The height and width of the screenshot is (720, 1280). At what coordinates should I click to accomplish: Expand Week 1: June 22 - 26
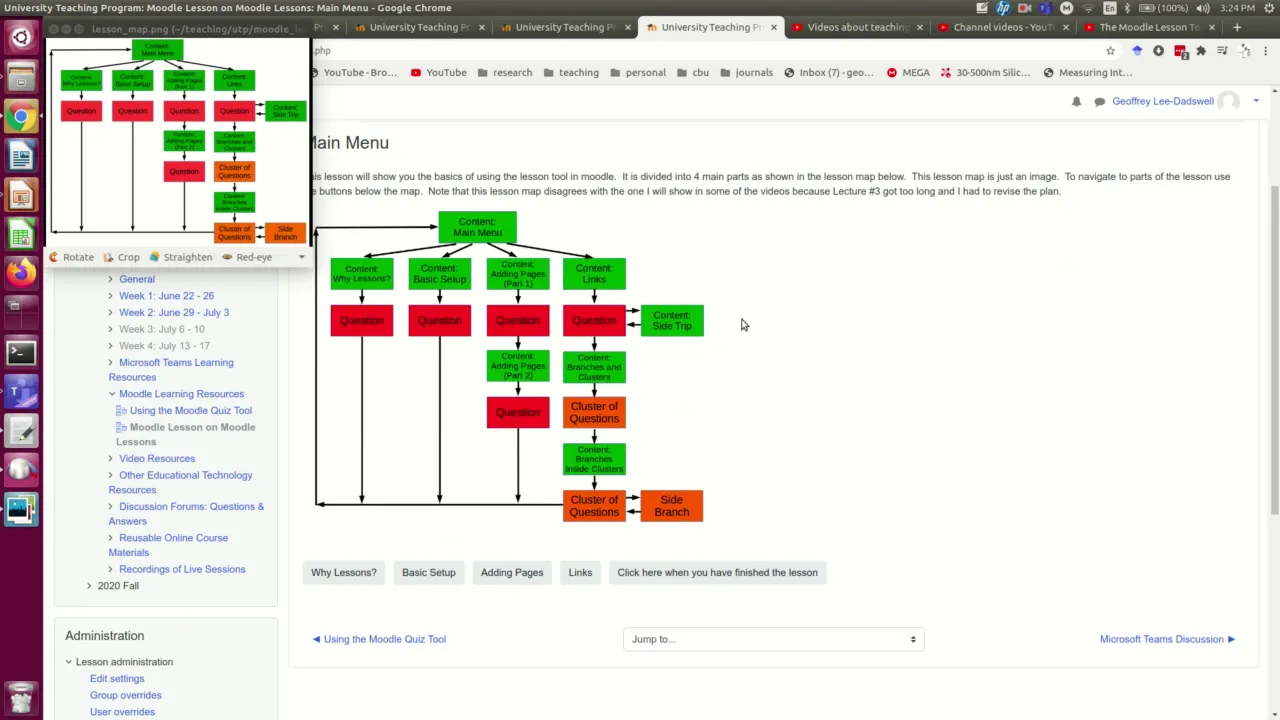point(111,296)
